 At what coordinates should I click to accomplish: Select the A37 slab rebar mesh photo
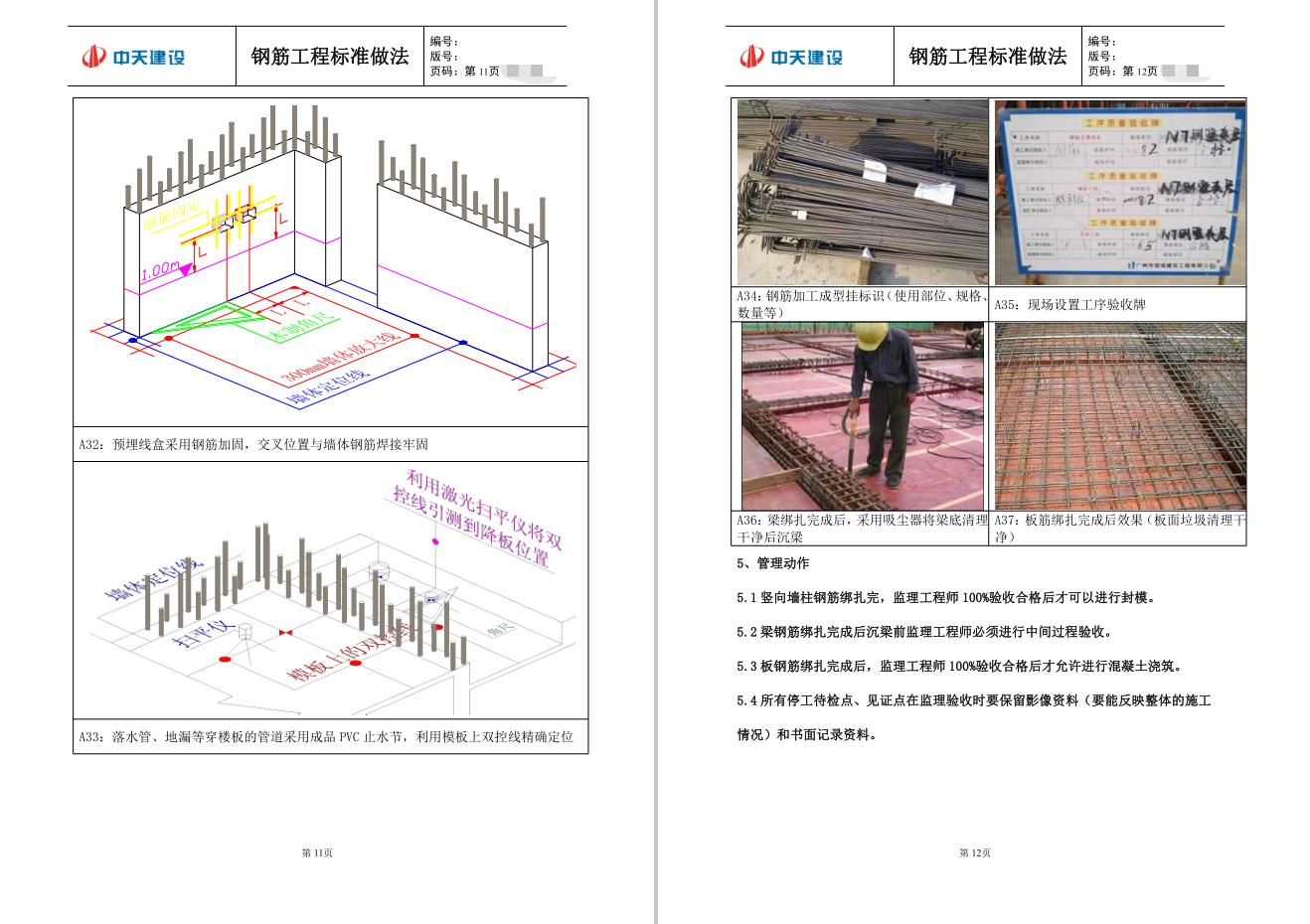1119,416
